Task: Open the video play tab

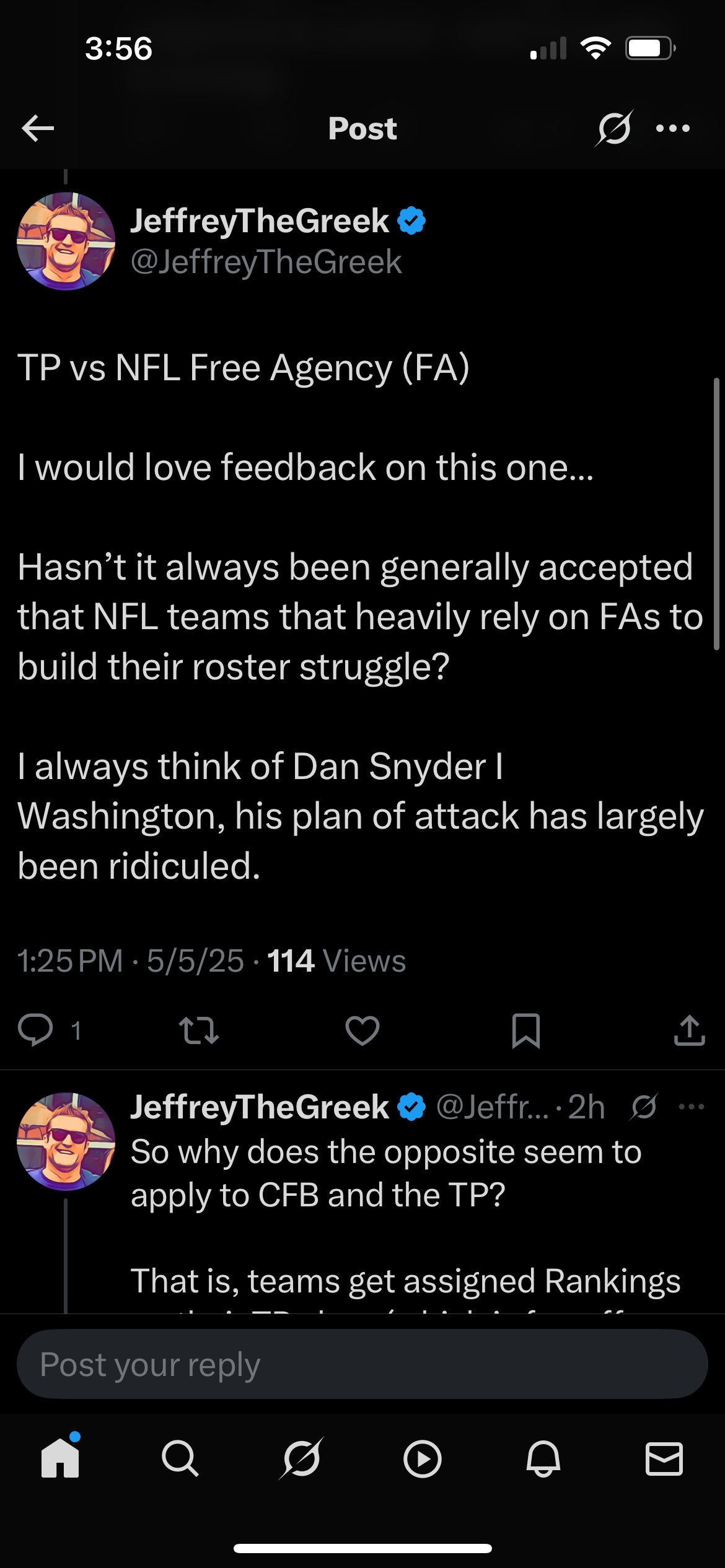Action: pos(422,1458)
